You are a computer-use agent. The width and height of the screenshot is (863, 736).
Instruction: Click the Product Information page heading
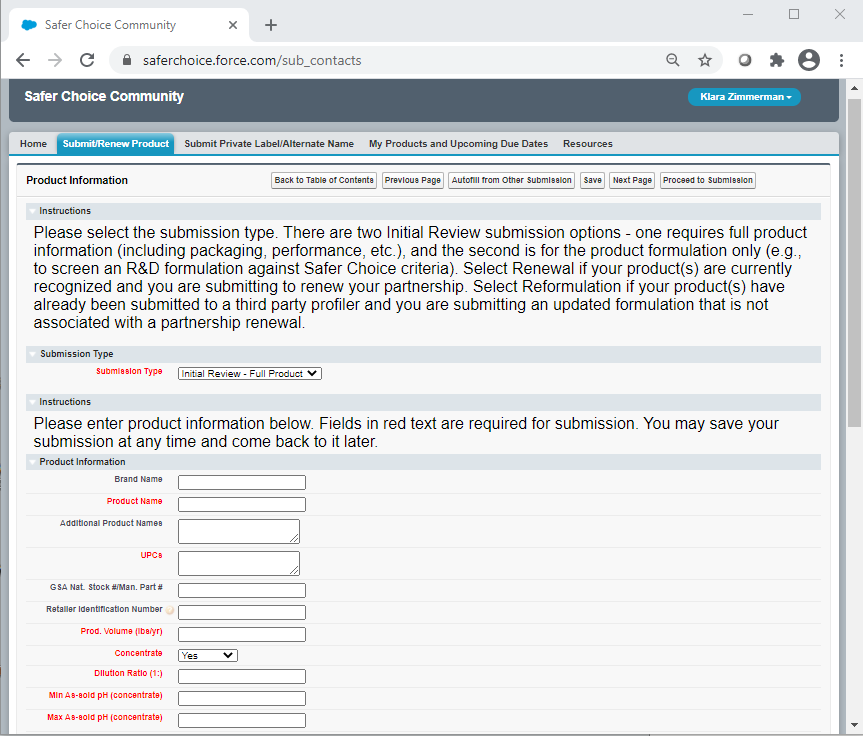[77, 181]
